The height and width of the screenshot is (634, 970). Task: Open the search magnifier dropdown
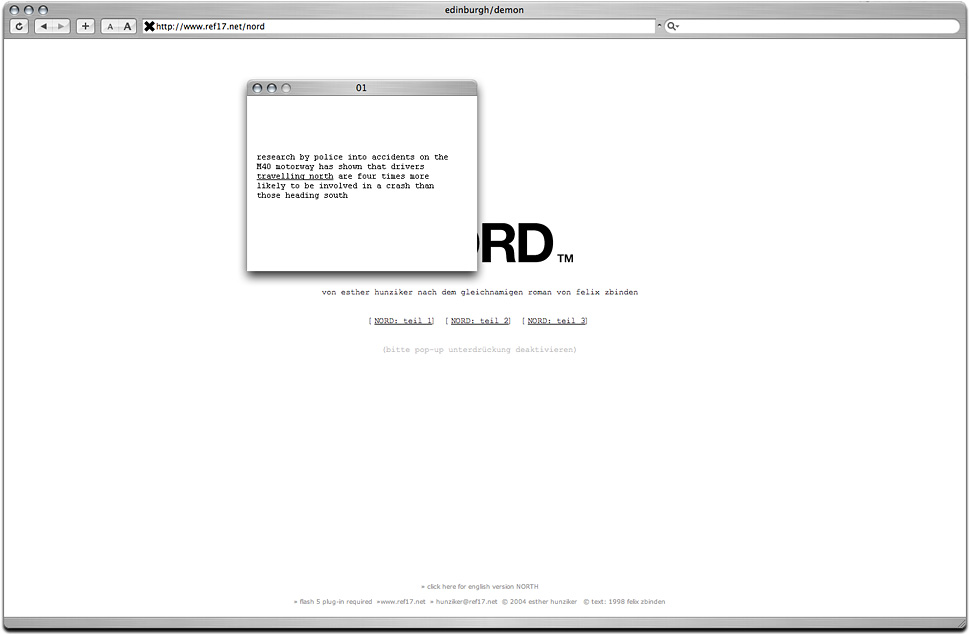point(673,26)
